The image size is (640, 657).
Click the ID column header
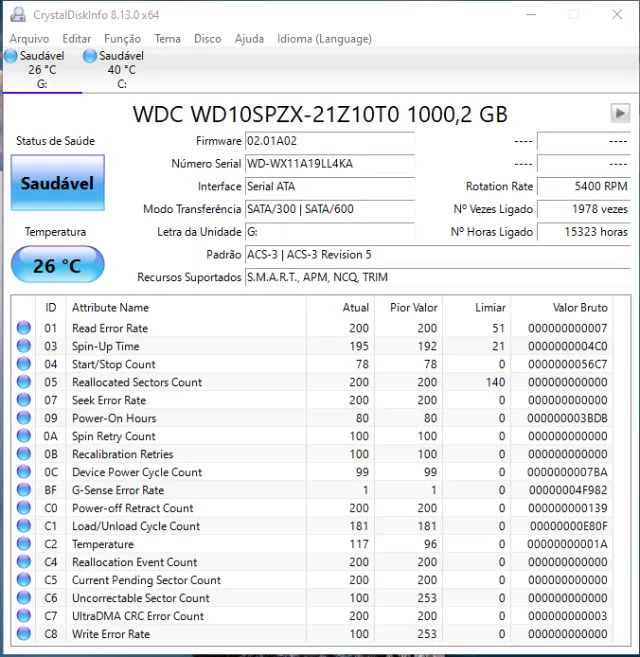[51, 308]
